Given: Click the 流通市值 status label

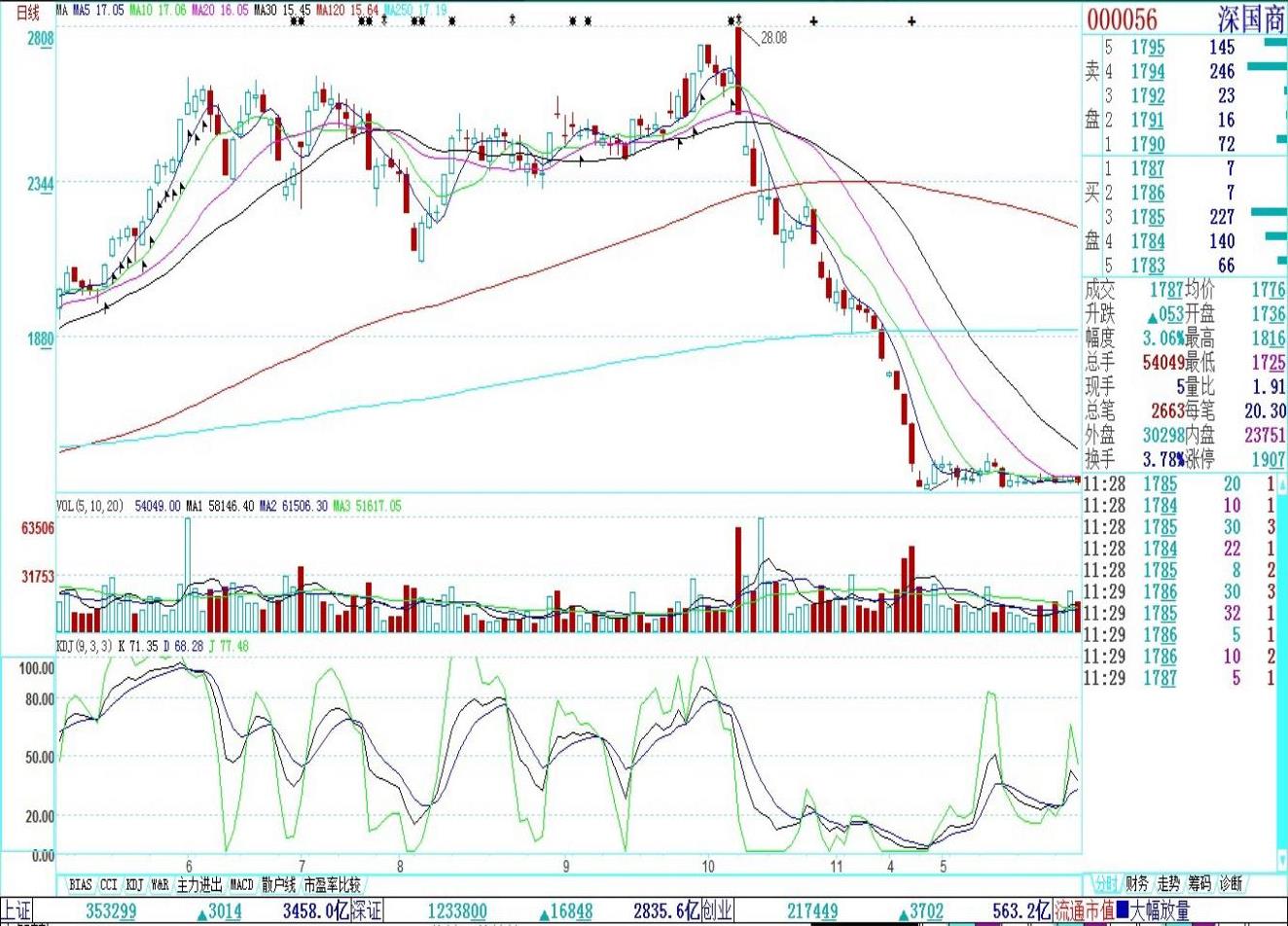Looking at the screenshot, I should (x=1084, y=910).
